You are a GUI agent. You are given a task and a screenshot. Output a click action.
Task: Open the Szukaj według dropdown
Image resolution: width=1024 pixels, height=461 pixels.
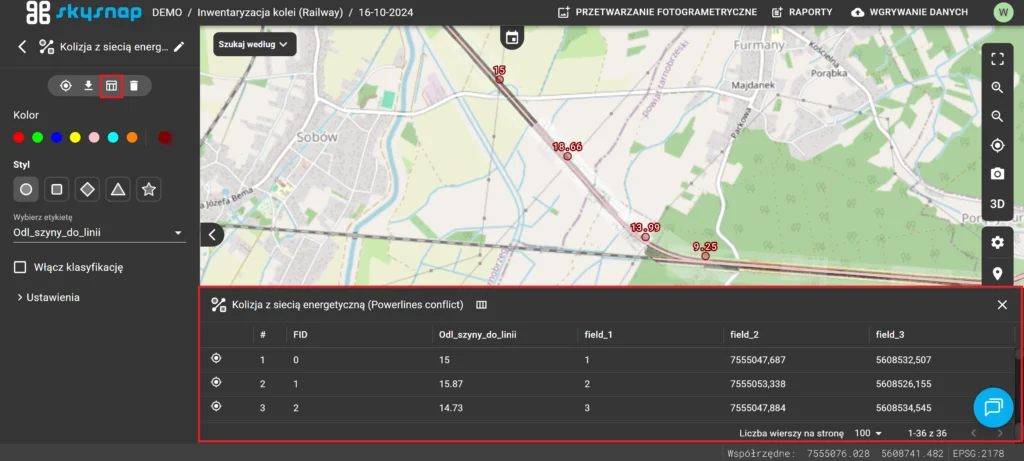point(254,44)
